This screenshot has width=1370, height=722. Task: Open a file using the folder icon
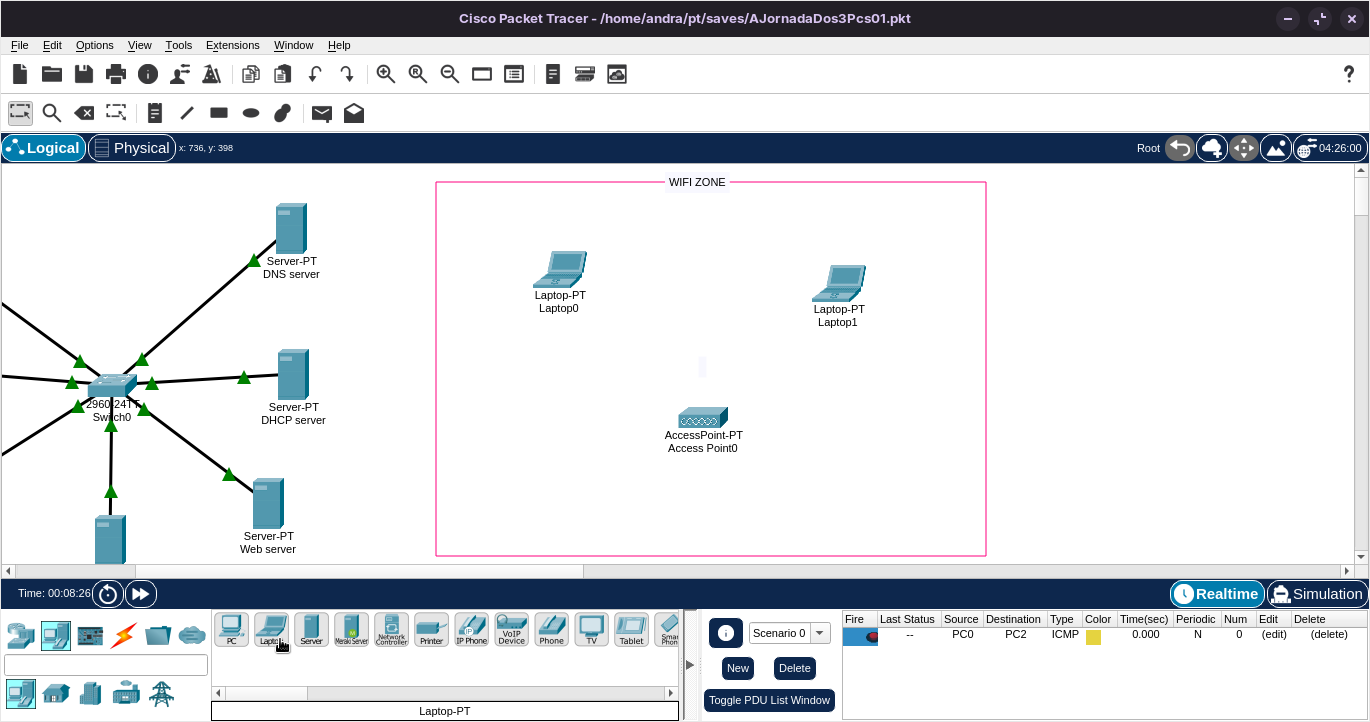point(52,74)
